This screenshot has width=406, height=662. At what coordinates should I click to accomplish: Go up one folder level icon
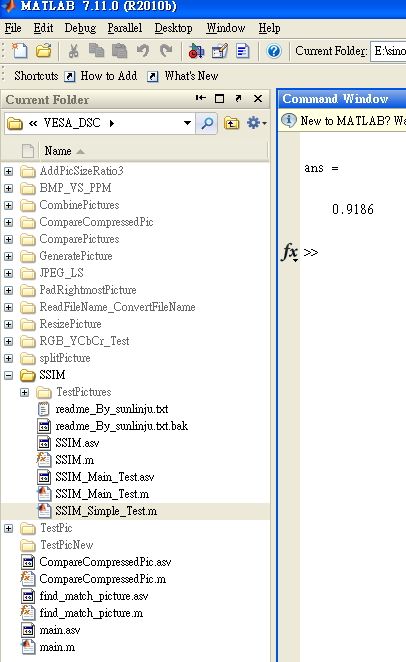(x=231, y=123)
